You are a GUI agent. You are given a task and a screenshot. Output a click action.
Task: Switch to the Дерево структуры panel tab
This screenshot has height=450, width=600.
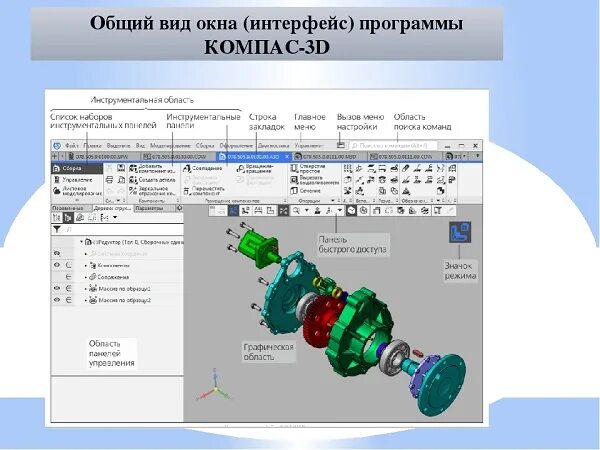point(112,208)
